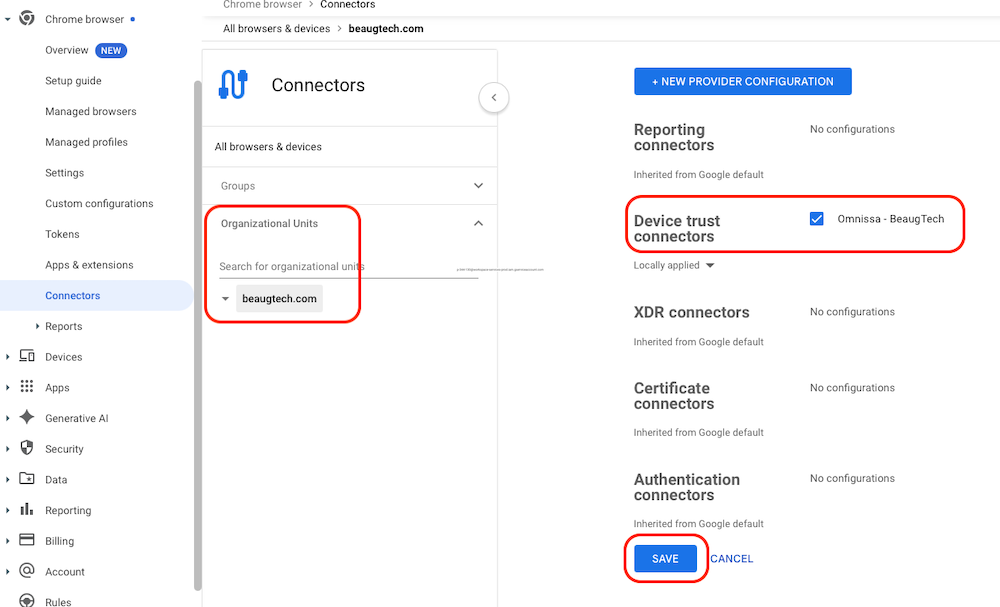
Task: Click the Apps grid icon
Action: coord(27,387)
